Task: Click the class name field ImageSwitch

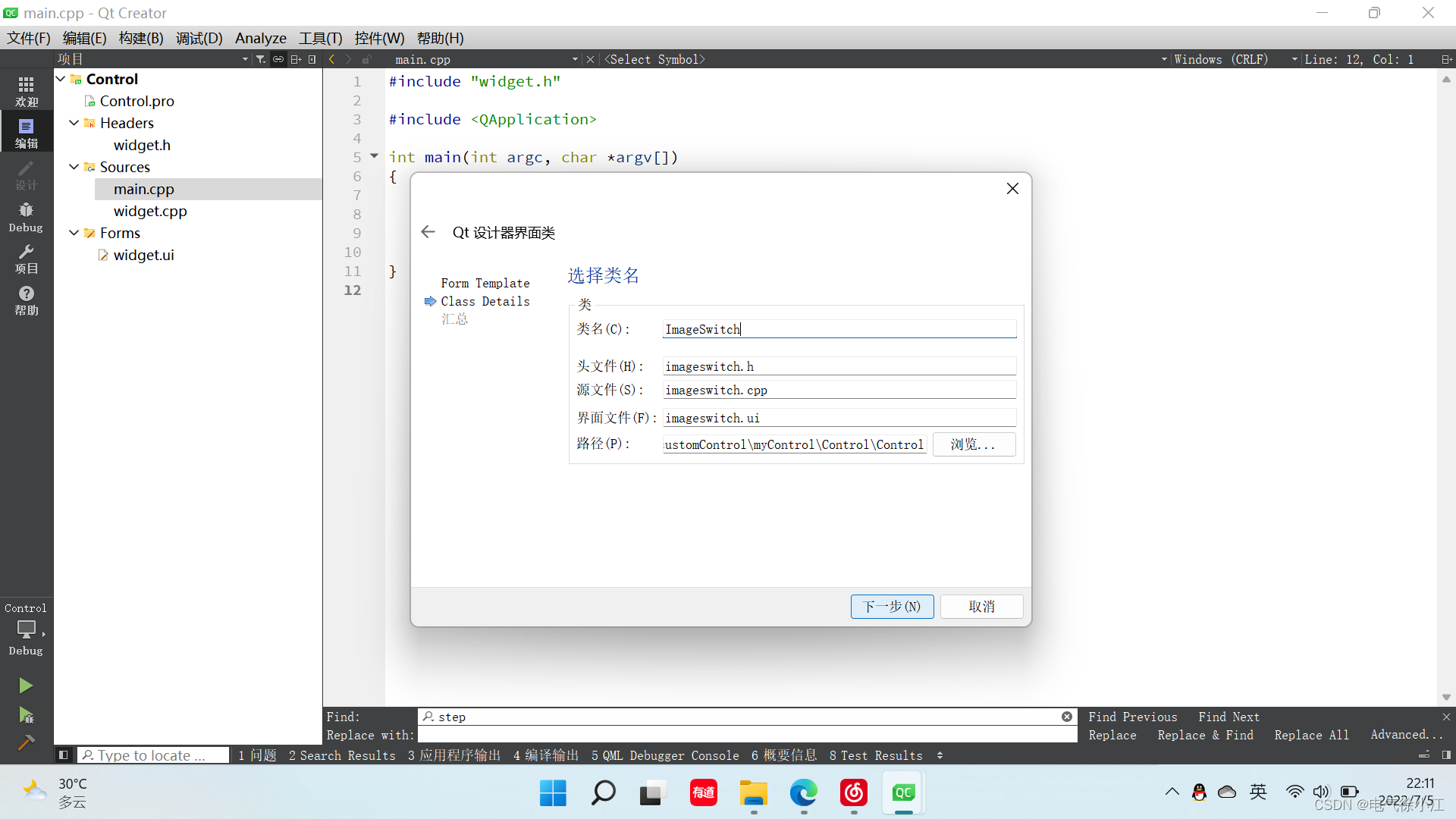Action: (839, 329)
